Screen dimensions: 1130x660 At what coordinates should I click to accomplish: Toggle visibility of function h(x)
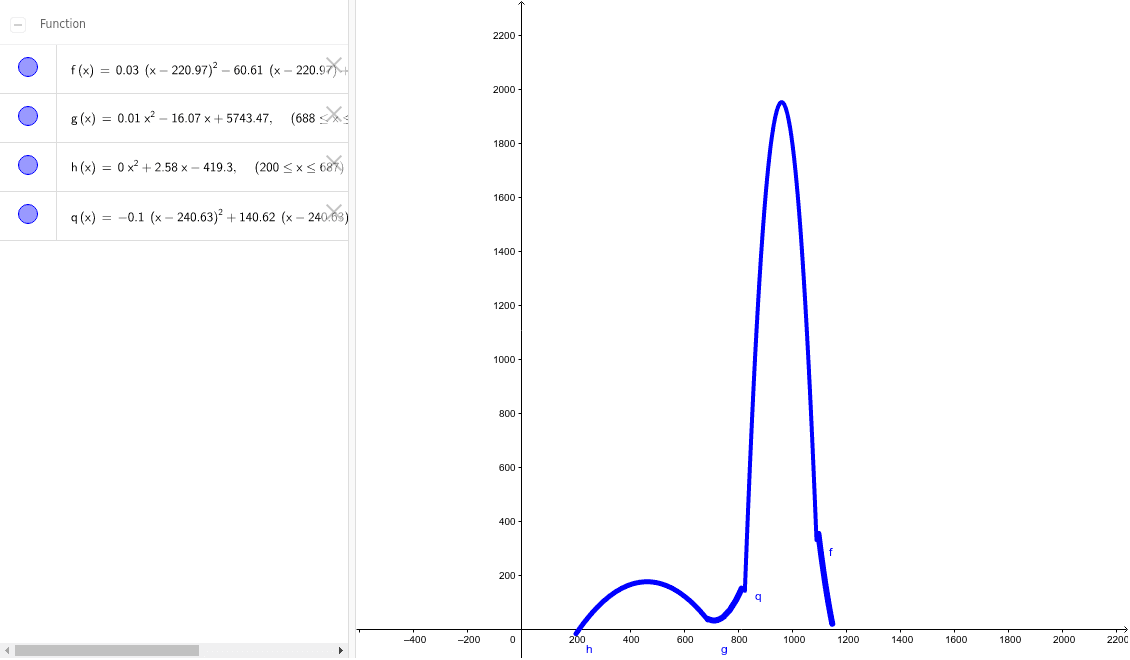(x=27, y=166)
